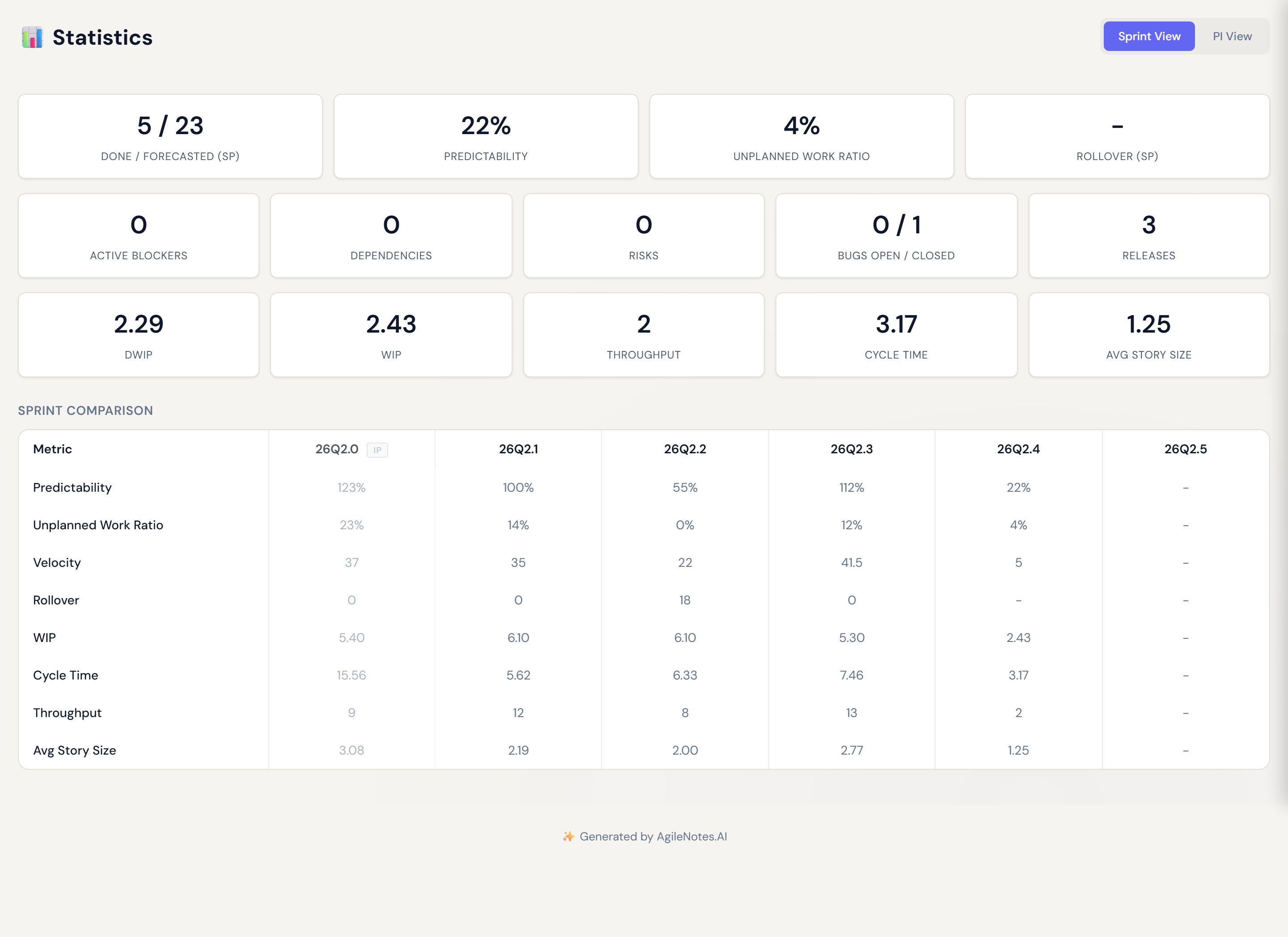Click the Sprint Comparison section heading
This screenshot has height=937, width=1288.
pyautogui.click(x=85, y=410)
